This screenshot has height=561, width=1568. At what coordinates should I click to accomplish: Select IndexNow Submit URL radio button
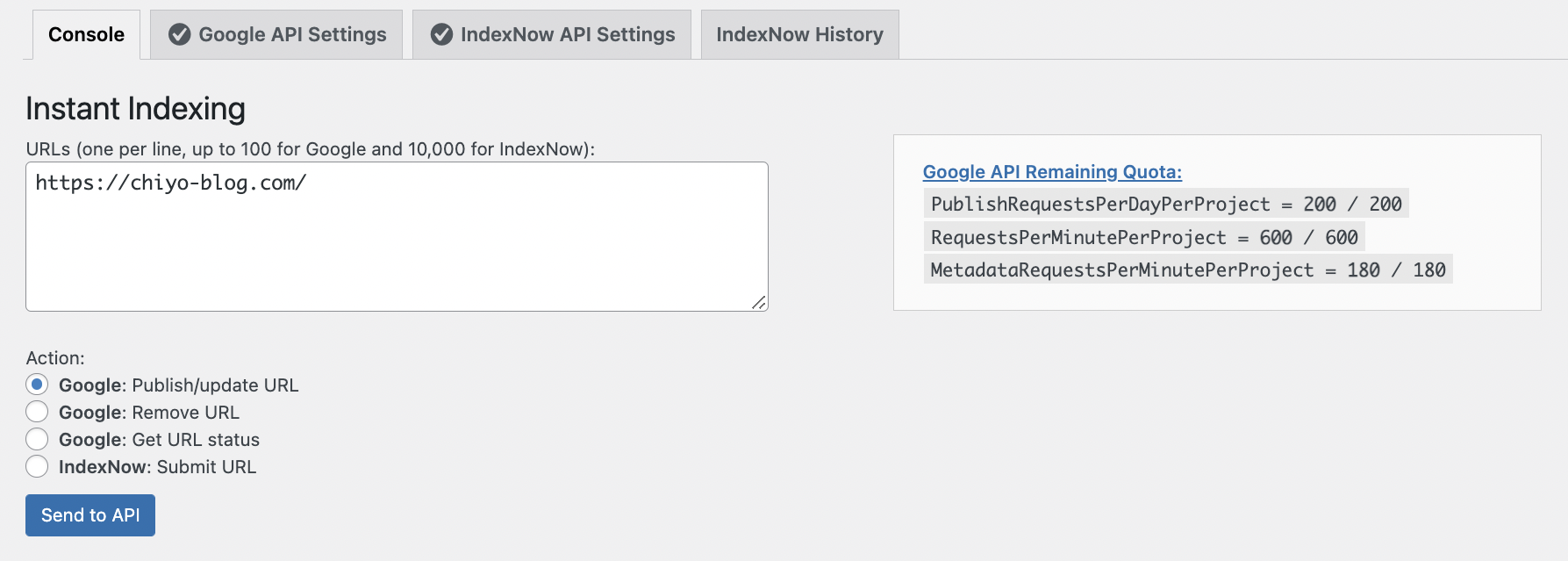pyautogui.click(x=37, y=466)
